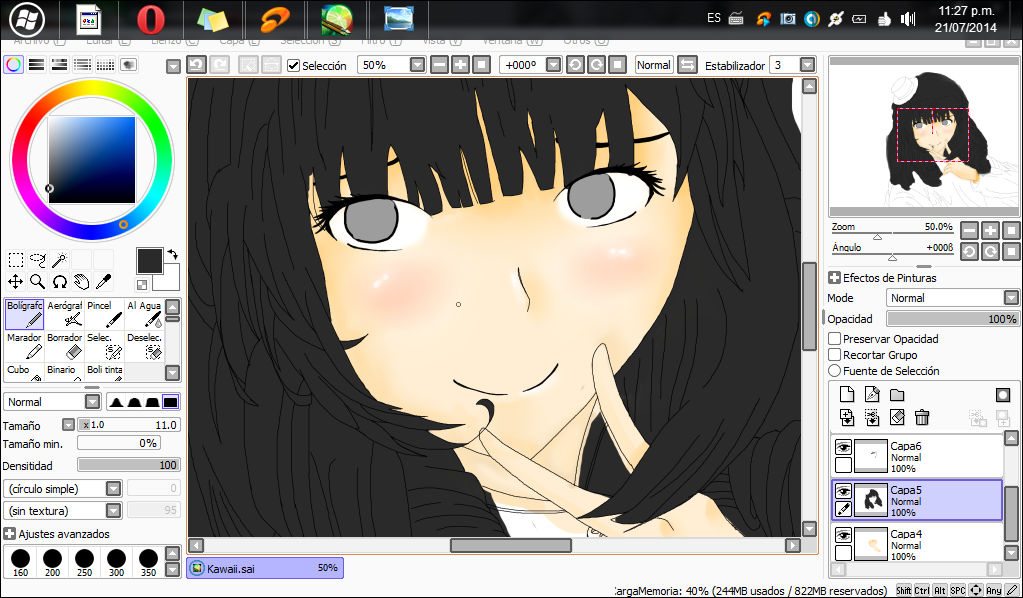Reset zoom in the navigator panel

pyautogui.click(x=1011, y=230)
